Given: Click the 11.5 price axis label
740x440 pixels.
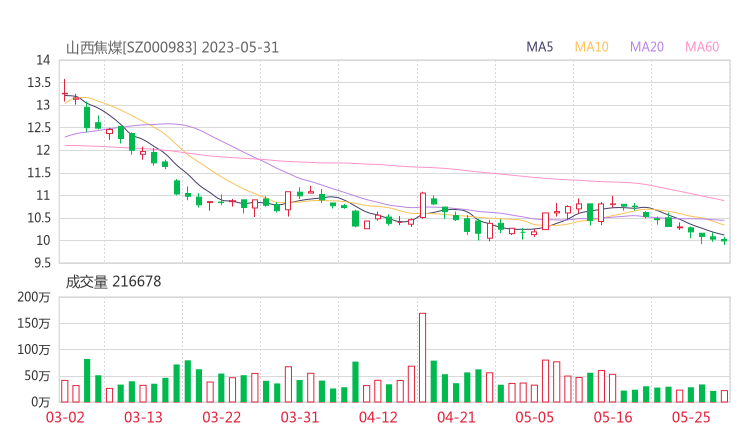Looking at the screenshot, I should point(39,173).
